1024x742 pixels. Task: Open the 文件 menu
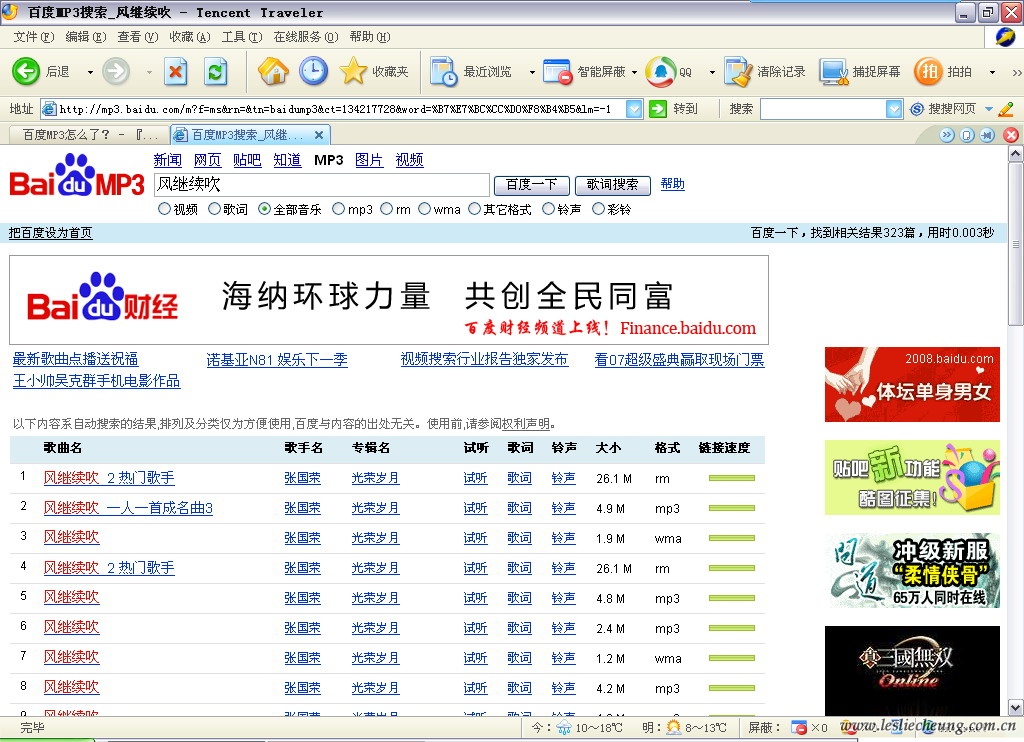click(34, 37)
